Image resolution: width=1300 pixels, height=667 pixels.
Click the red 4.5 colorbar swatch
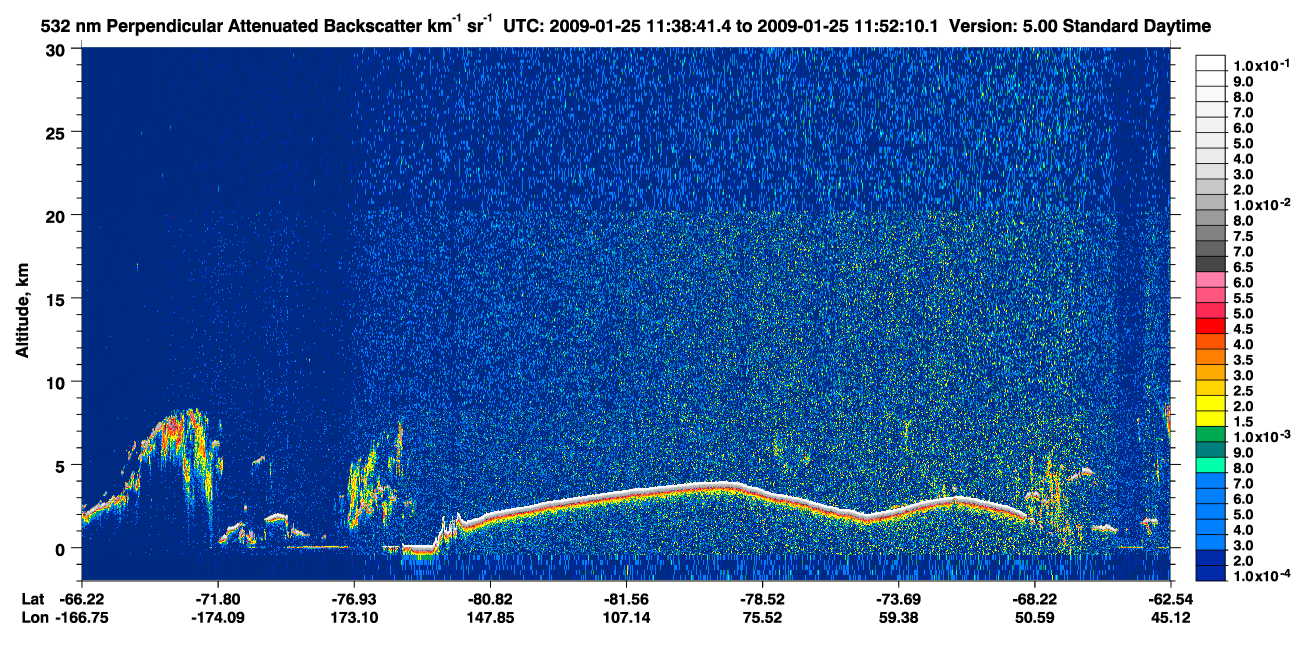[x=1211, y=326]
